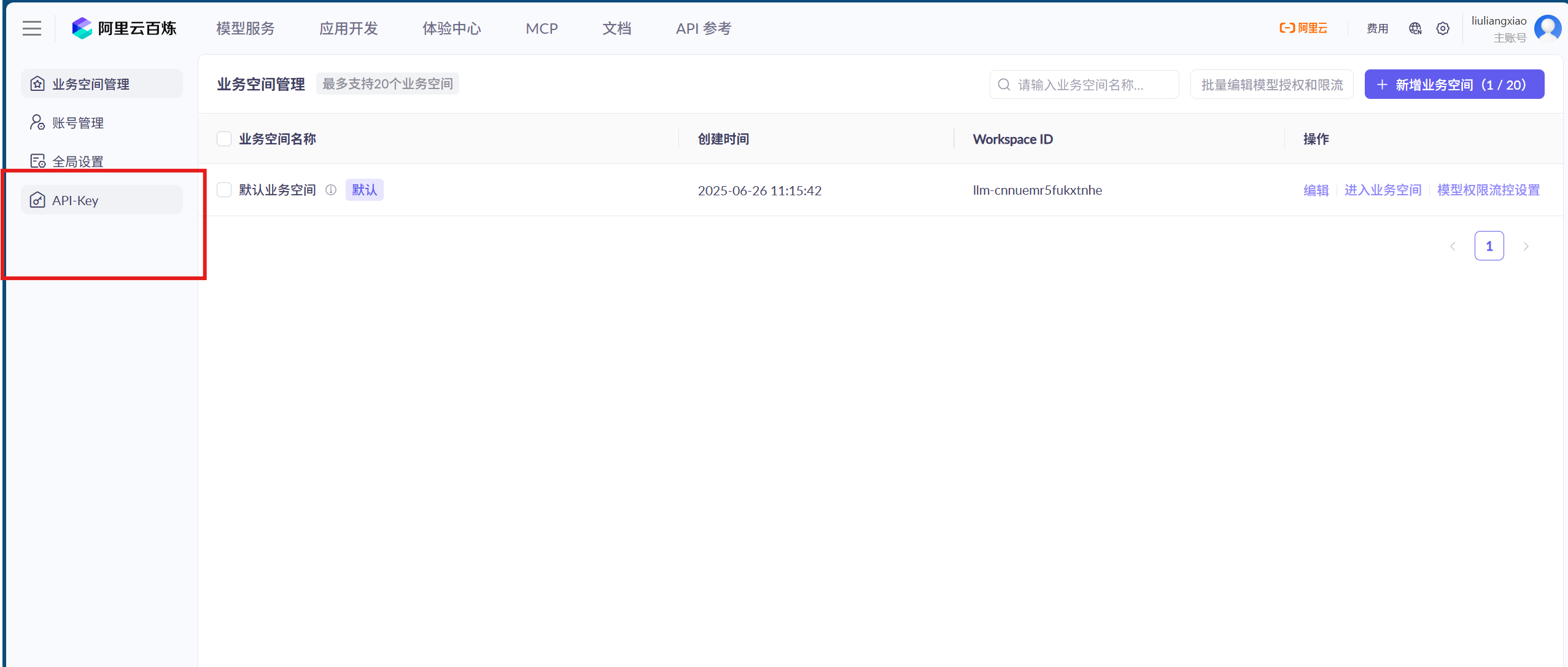This screenshot has width=1568, height=667.
Task: Click the 阿里云 orange logo link
Action: pyautogui.click(x=1303, y=28)
